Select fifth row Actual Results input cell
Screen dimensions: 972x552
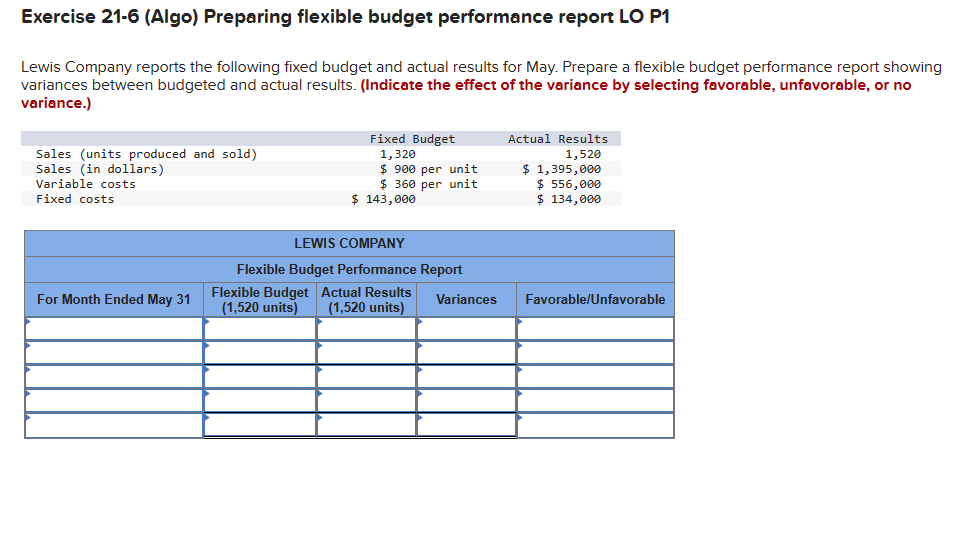click(x=366, y=425)
